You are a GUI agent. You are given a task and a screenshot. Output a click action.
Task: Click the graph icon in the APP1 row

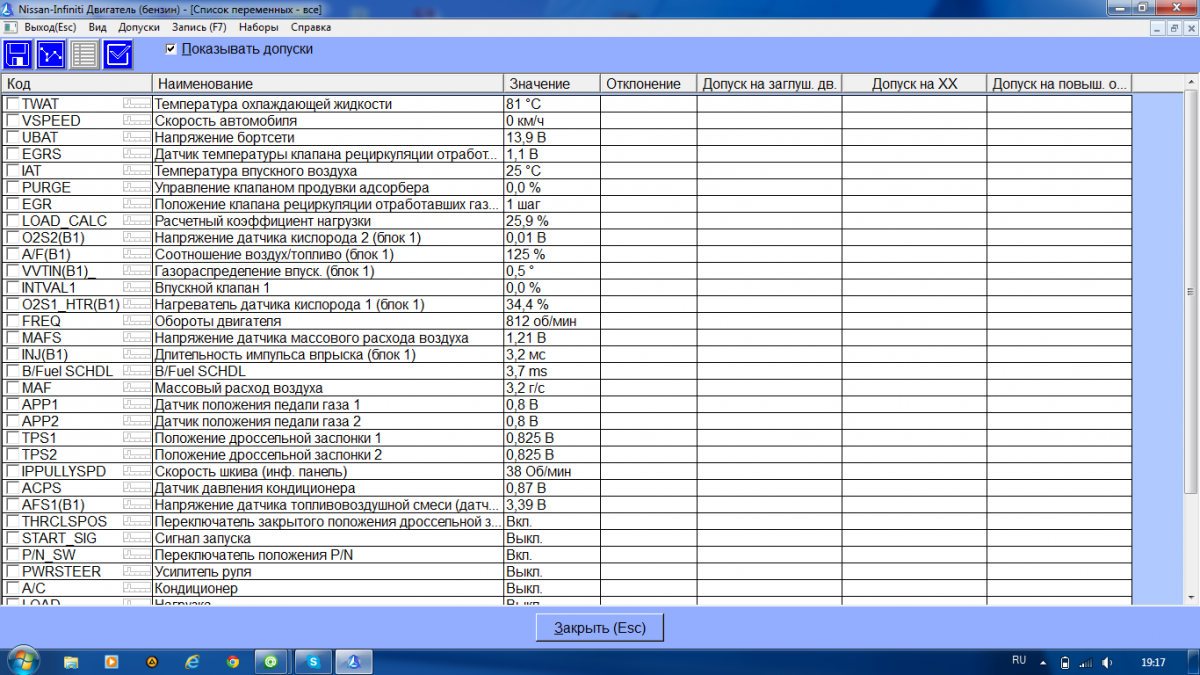point(137,405)
